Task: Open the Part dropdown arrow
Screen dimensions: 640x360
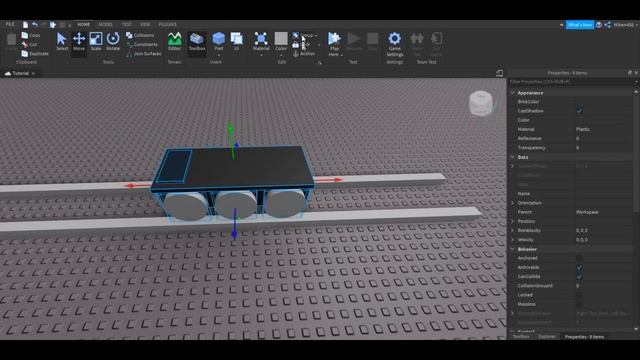Action: (219, 55)
